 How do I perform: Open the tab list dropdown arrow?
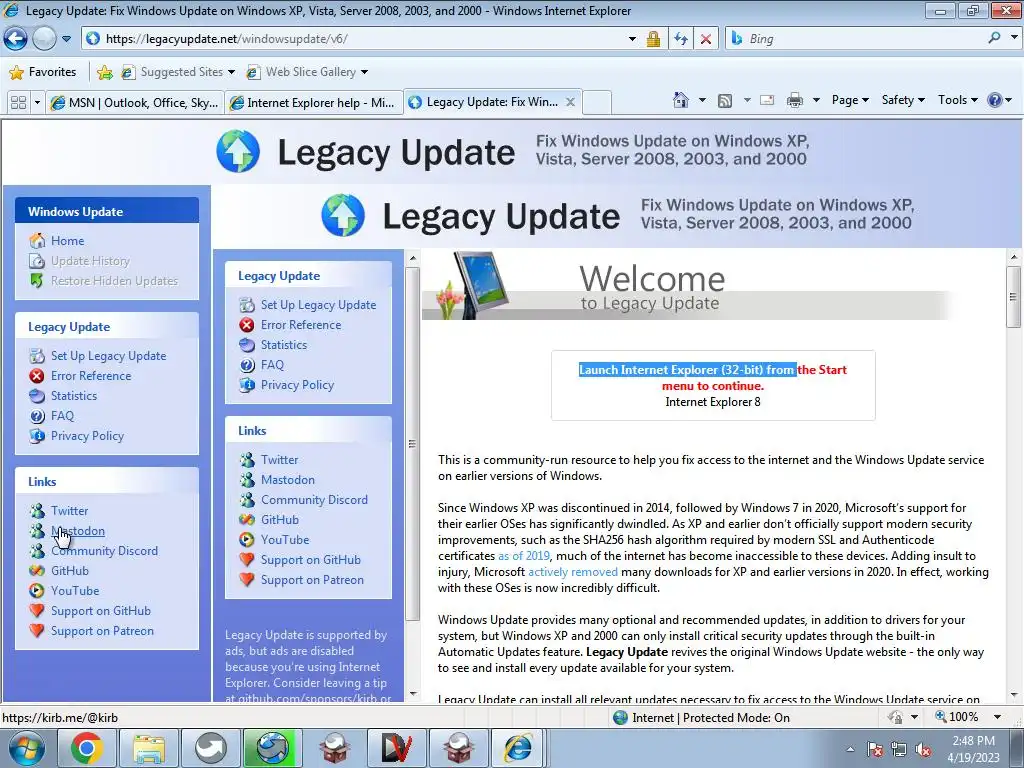click(37, 103)
